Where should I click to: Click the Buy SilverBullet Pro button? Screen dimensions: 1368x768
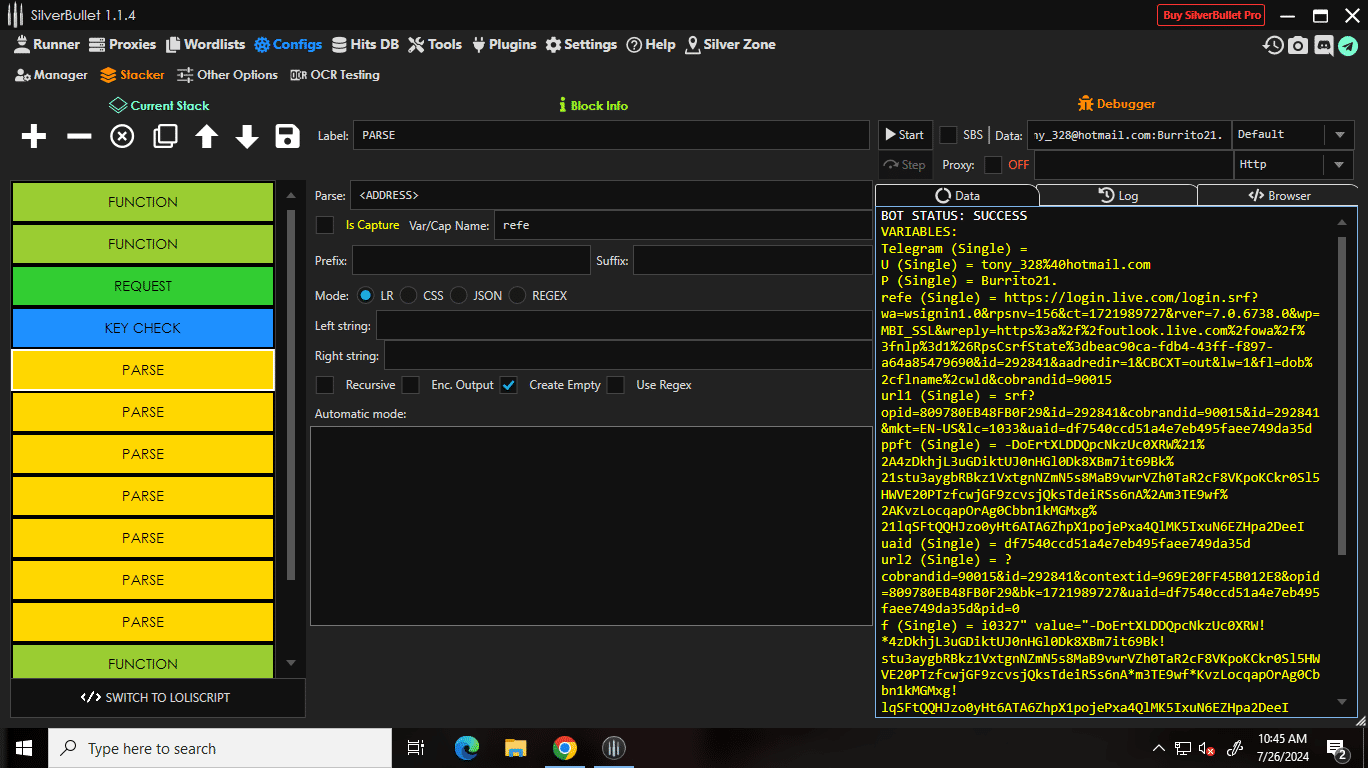pos(1211,15)
